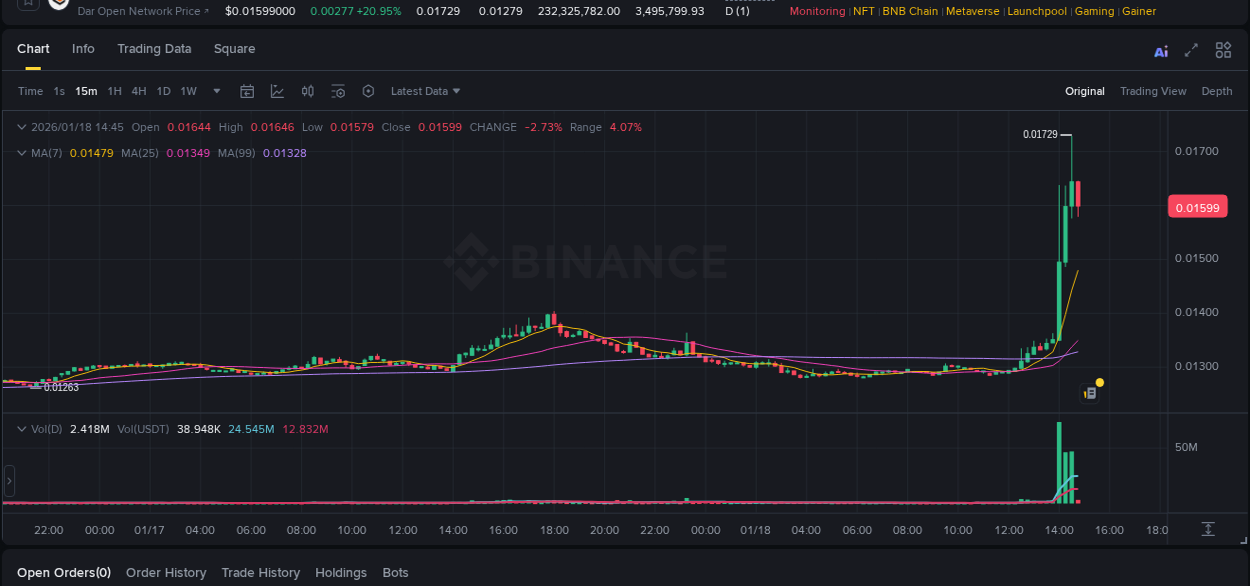Switch chart mode to Trading View
Screen dimensions: 1250x586
click(1153, 90)
